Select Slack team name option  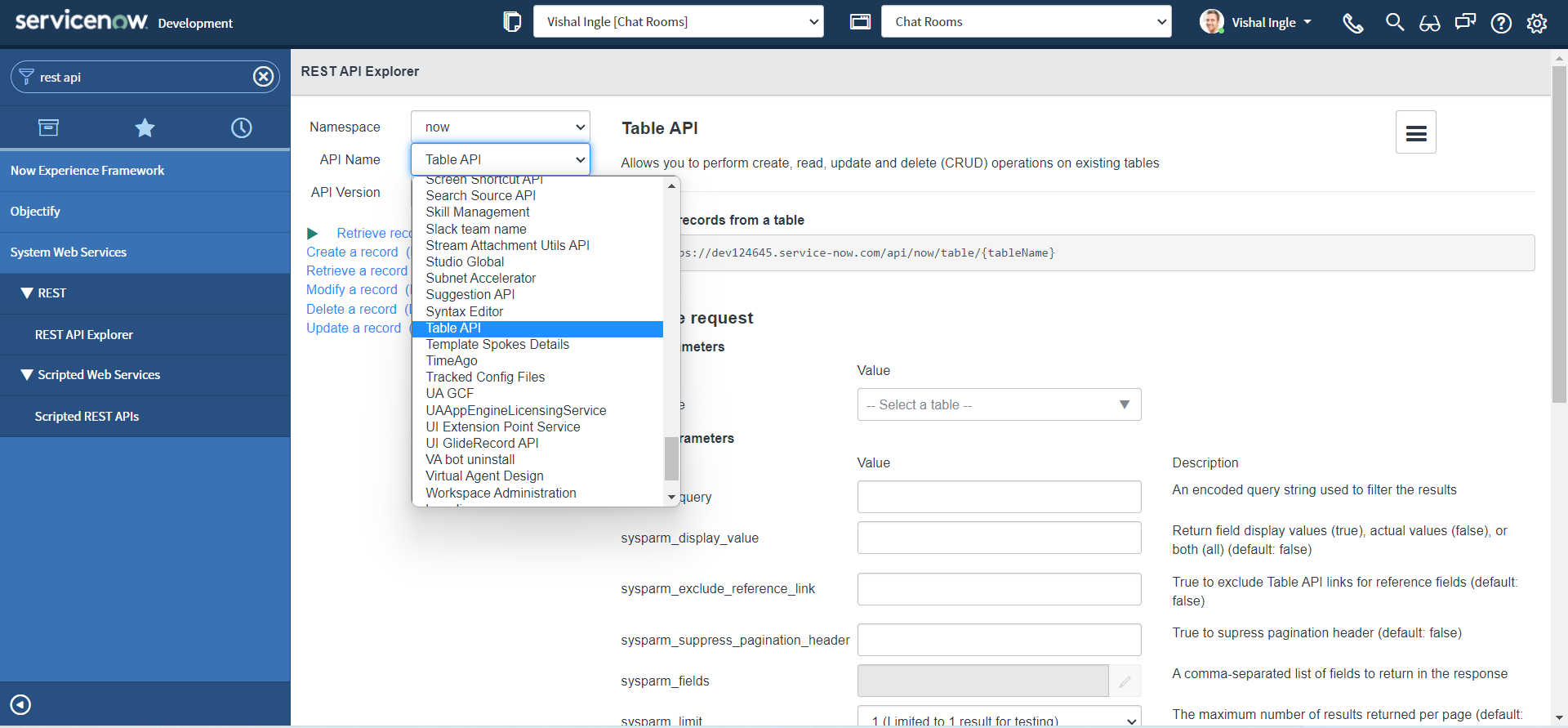pyautogui.click(x=537, y=229)
